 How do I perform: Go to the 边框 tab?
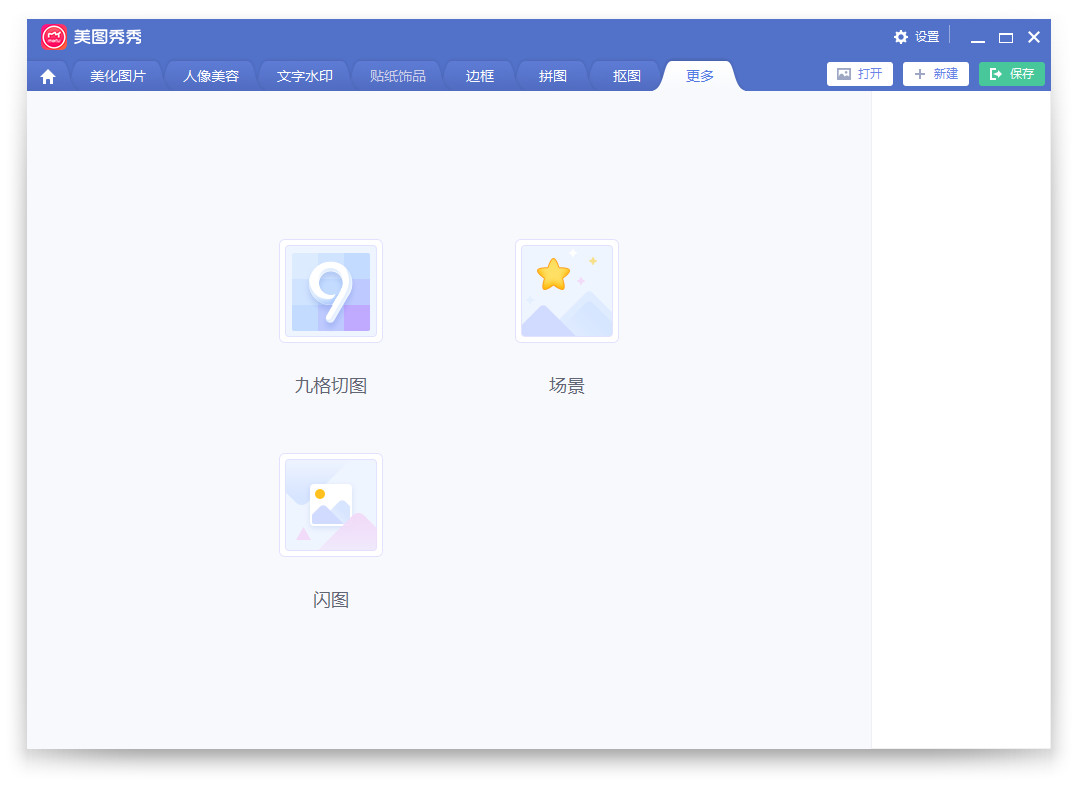pyautogui.click(x=480, y=76)
